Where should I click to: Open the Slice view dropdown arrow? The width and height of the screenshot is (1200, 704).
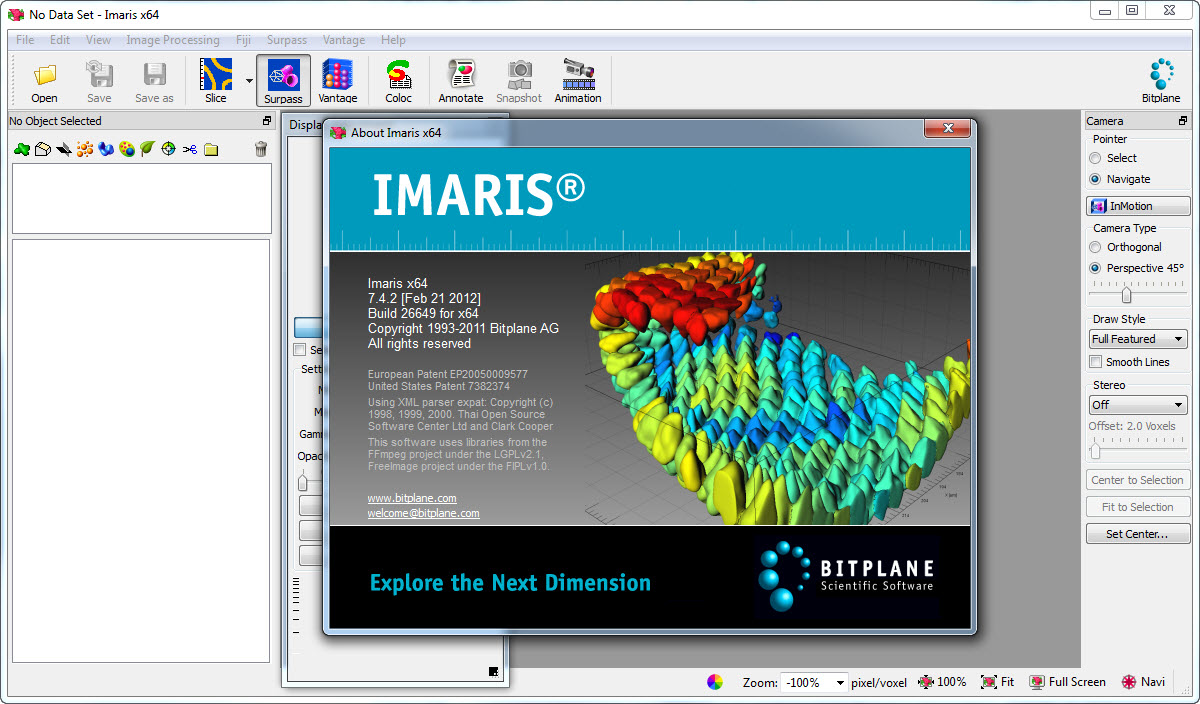(x=249, y=81)
